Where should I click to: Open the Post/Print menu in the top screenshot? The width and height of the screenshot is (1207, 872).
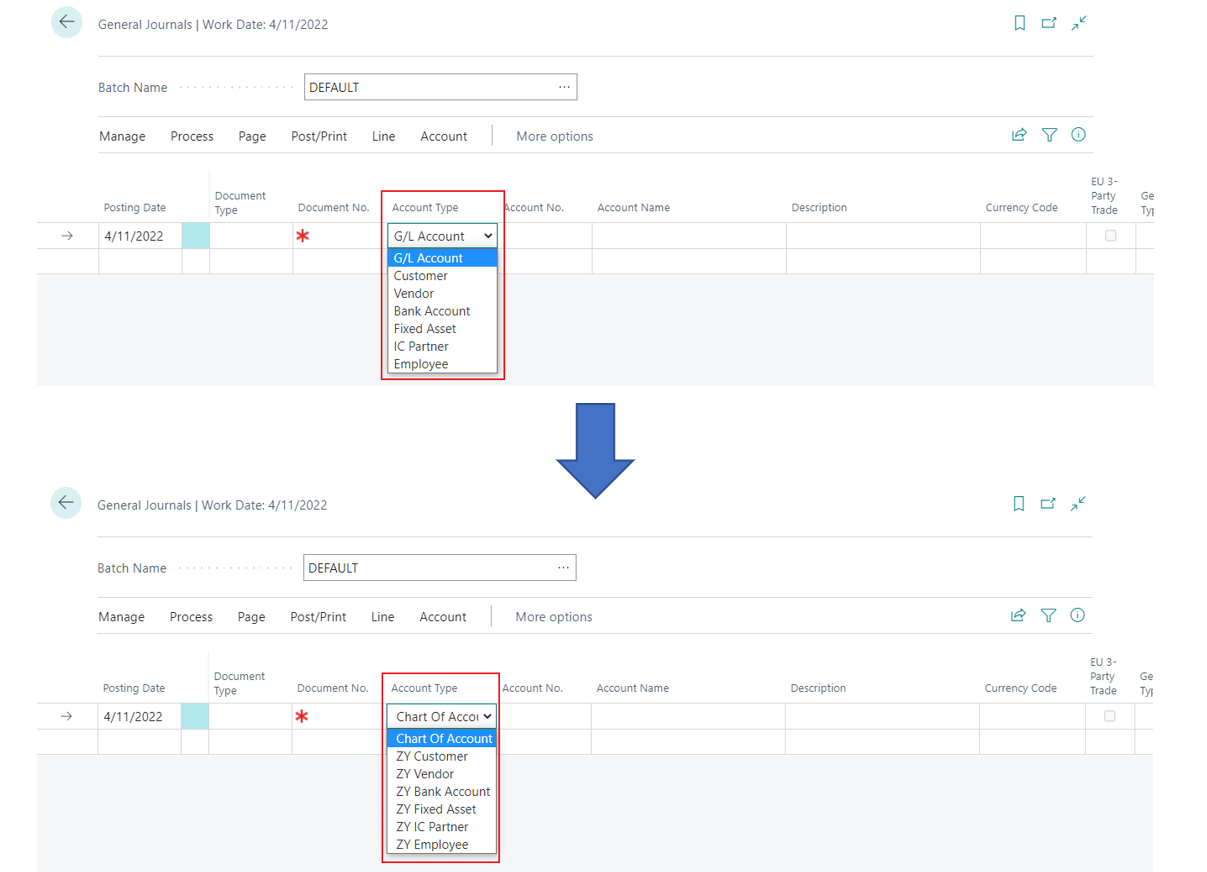[x=319, y=136]
